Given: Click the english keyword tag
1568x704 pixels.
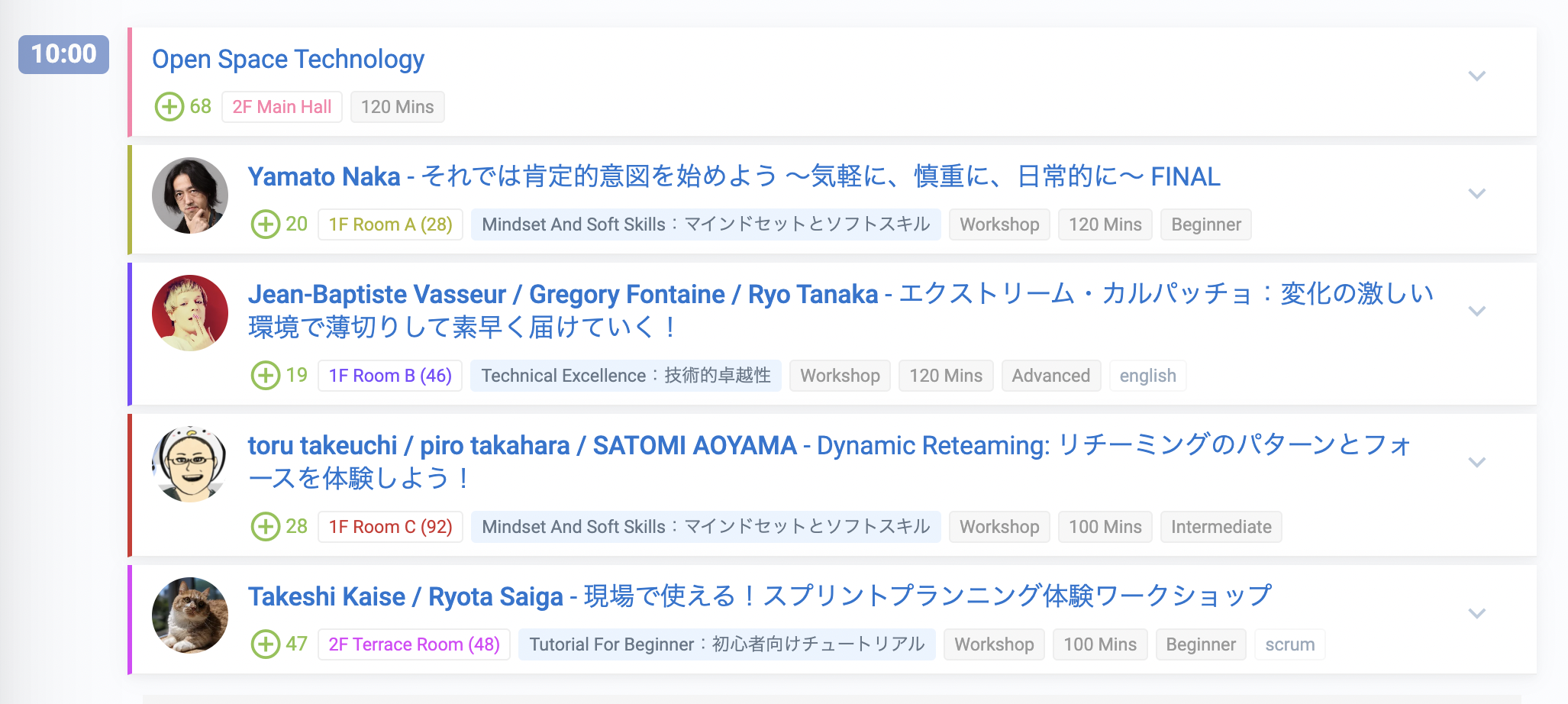Looking at the screenshot, I should coord(1147,376).
